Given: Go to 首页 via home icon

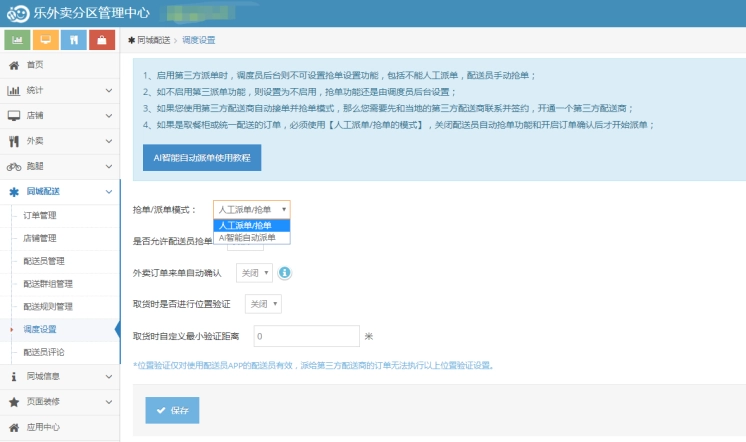Looking at the screenshot, I should point(14,65).
